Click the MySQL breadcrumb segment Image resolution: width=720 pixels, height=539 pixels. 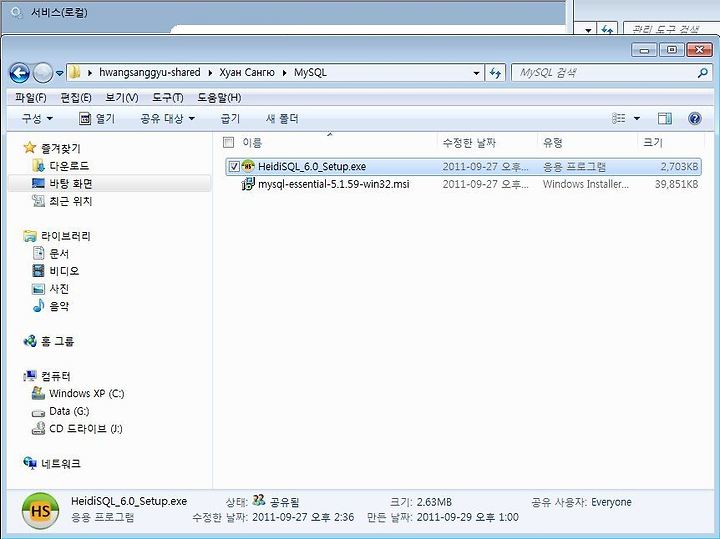310,73
